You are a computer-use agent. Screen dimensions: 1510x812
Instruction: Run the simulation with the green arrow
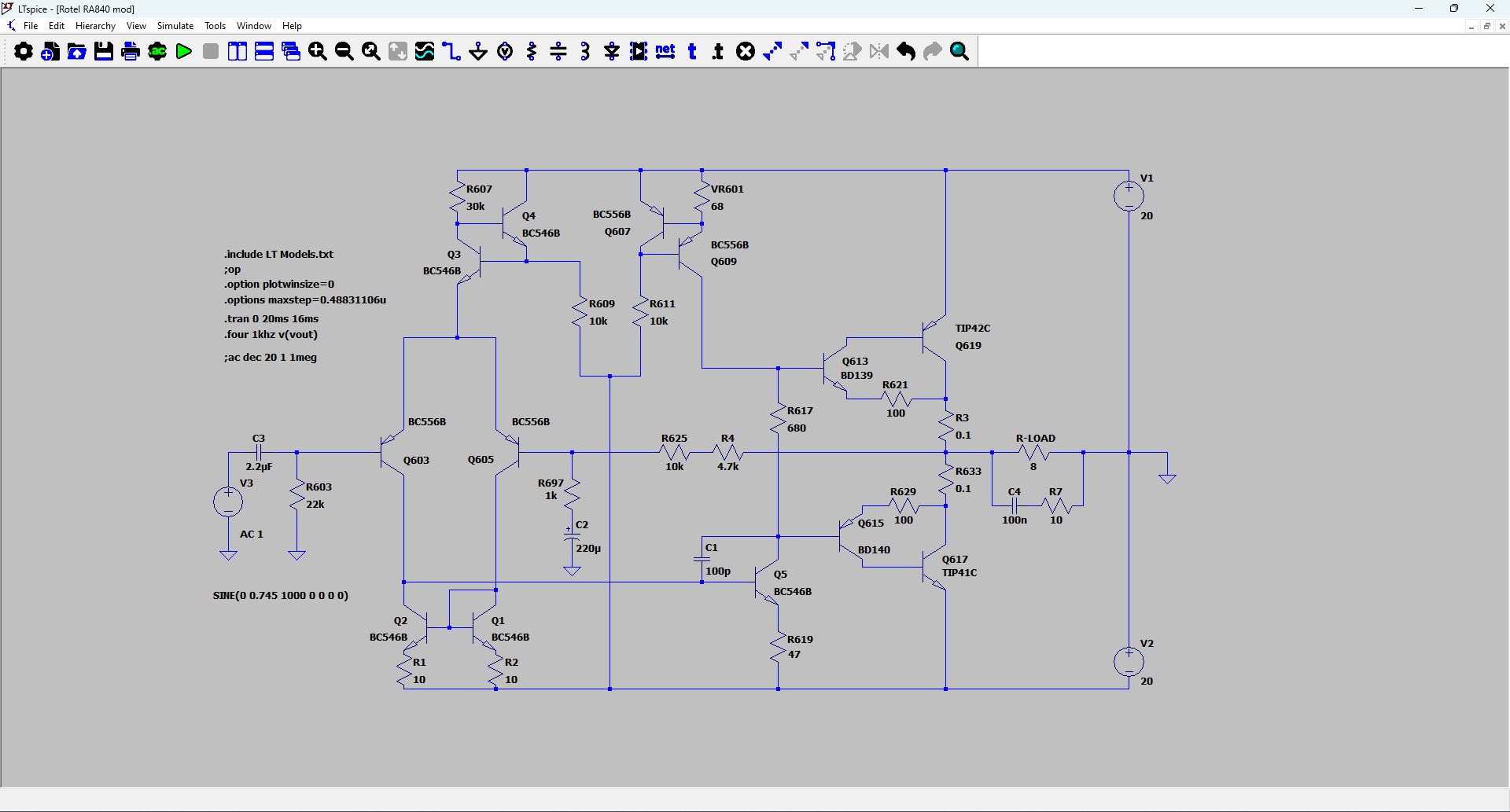click(x=184, y=52)
